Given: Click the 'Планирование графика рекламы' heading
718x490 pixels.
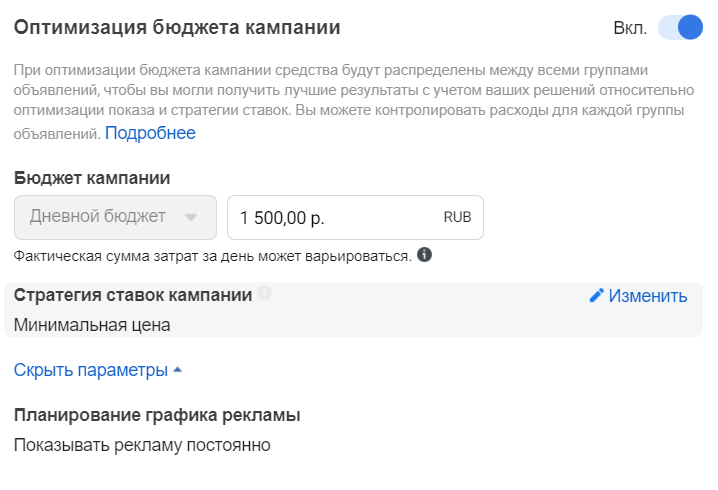Looking at the screenshot, I should point(157,415).
